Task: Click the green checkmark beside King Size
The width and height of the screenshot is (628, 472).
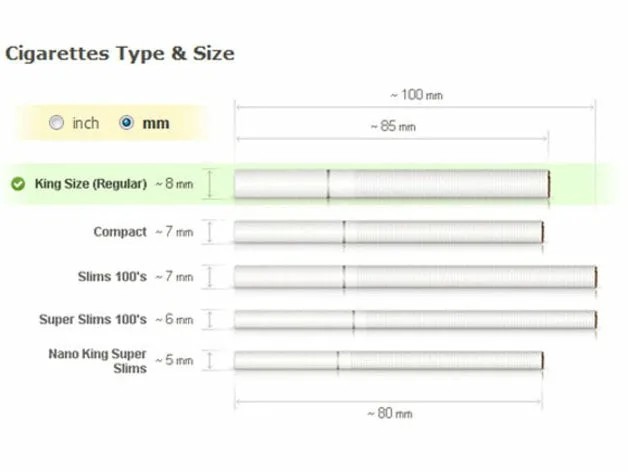Action: pos(18,184)
